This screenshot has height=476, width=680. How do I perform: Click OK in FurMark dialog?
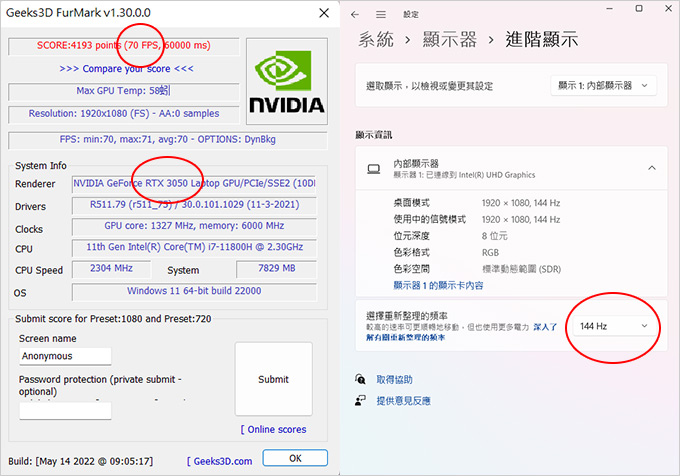click(295, 458)
